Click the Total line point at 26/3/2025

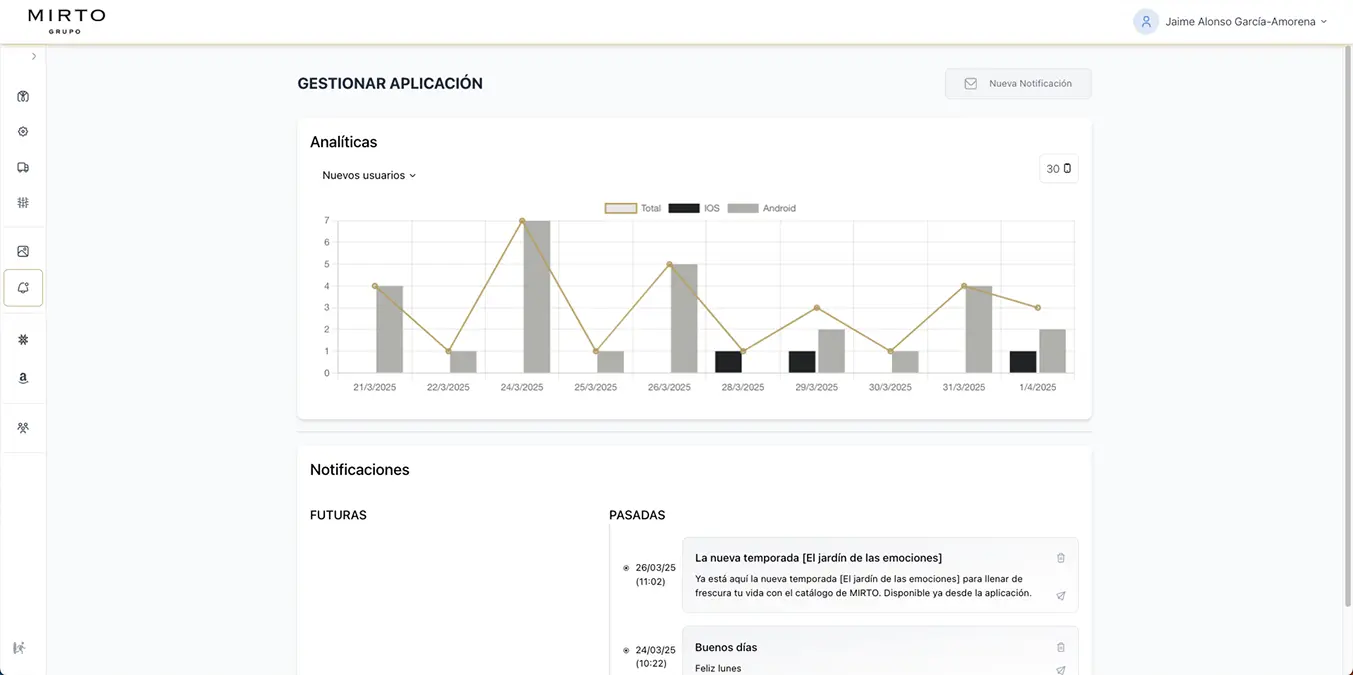(669, 264)
